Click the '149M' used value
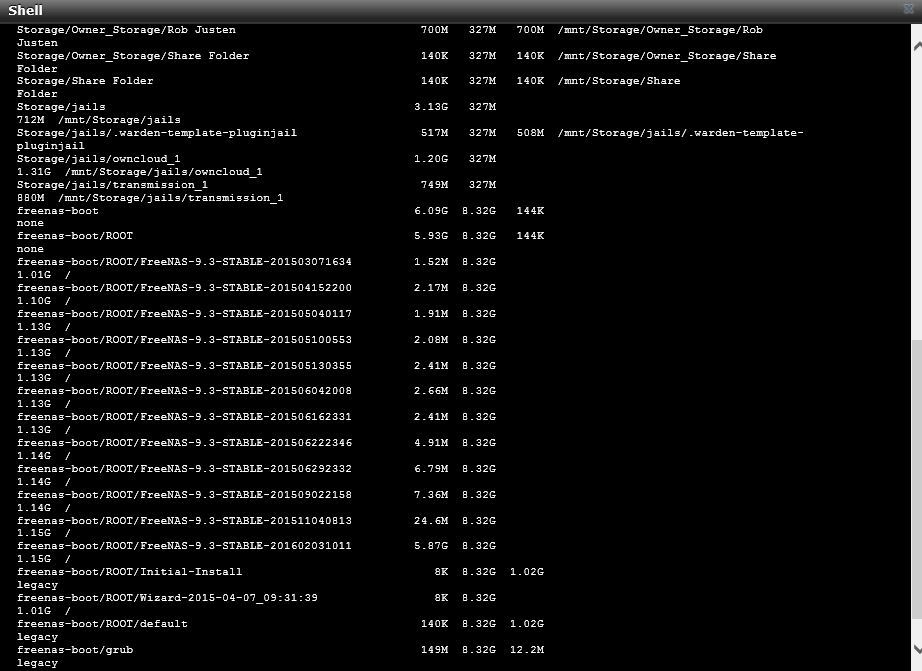 click(435, 650)
